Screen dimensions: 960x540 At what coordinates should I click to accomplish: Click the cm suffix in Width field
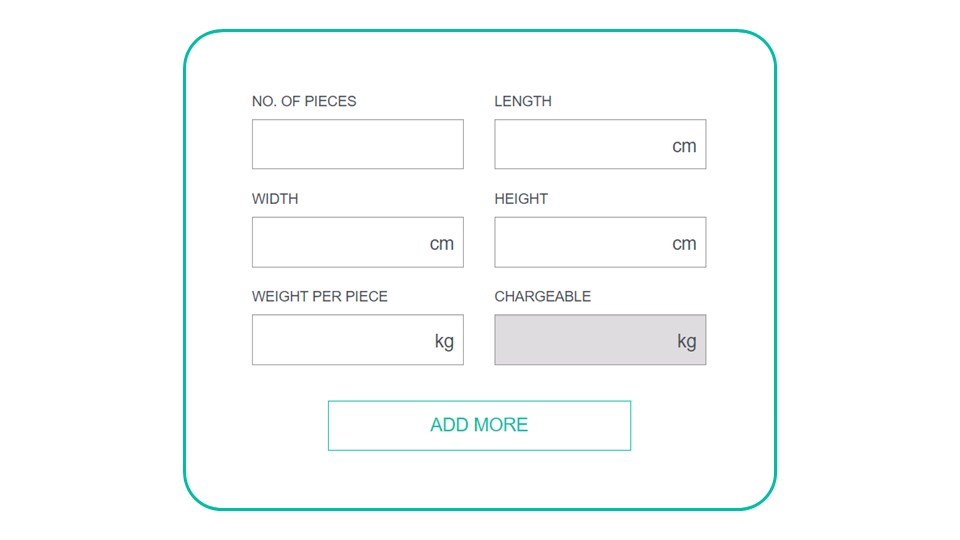tap(441, 244)
